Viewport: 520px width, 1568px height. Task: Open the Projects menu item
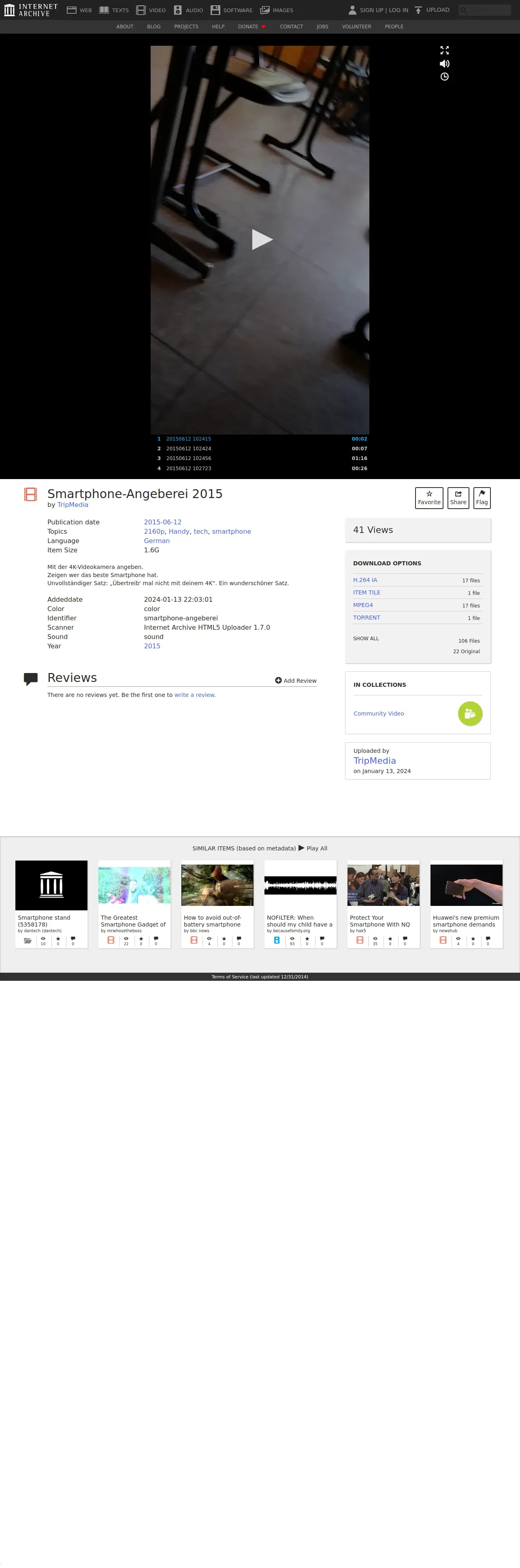186,27
